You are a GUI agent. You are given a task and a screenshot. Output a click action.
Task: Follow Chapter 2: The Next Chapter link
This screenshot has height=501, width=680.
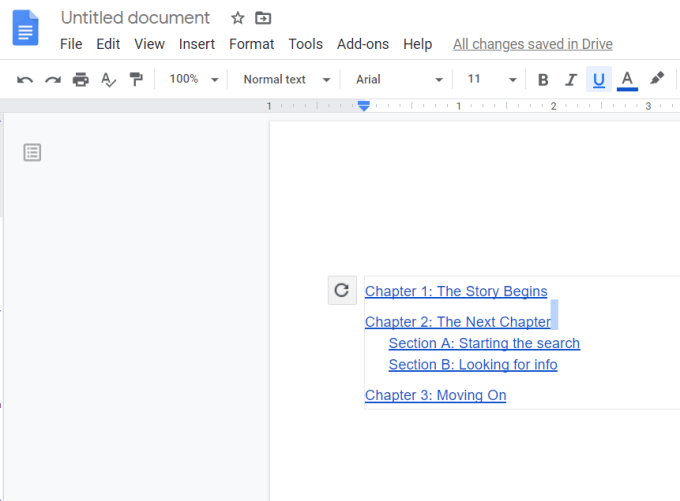pyautogui.click(x=458, y=322)
